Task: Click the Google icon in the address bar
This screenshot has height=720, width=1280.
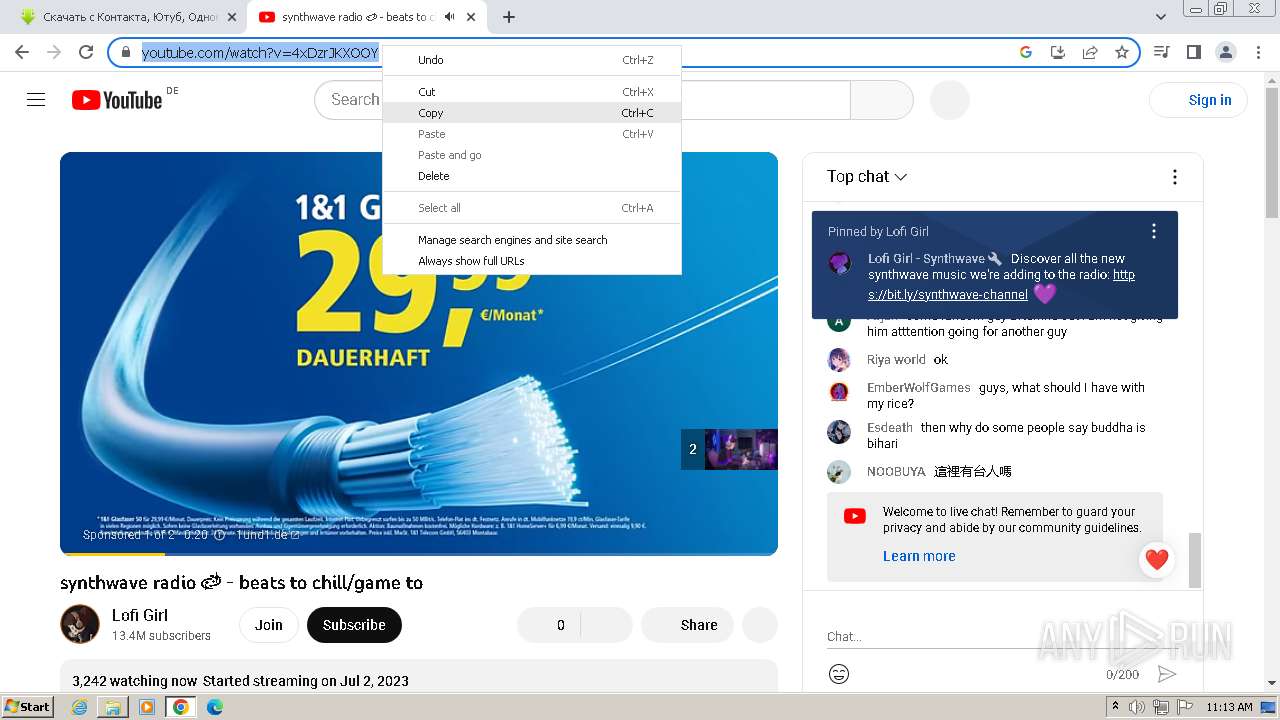Action: (x=1026, y=52)
